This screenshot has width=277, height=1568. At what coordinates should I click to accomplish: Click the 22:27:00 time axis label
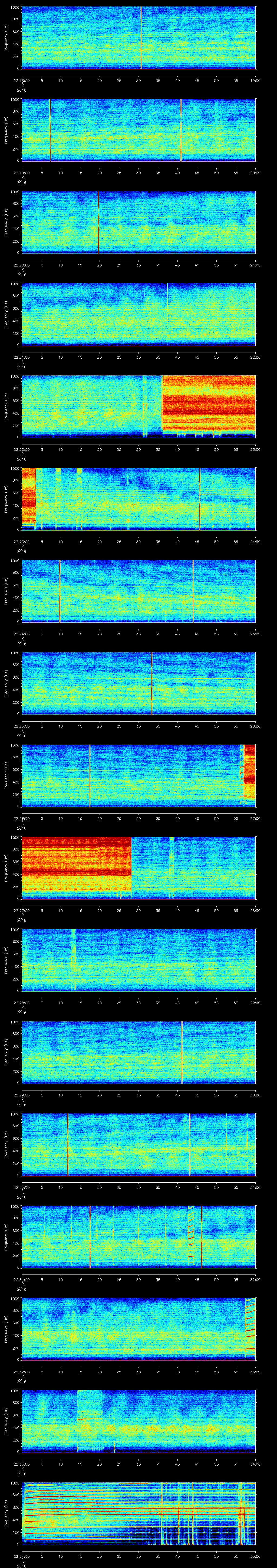pyautogui.click(x=21, y=910)
